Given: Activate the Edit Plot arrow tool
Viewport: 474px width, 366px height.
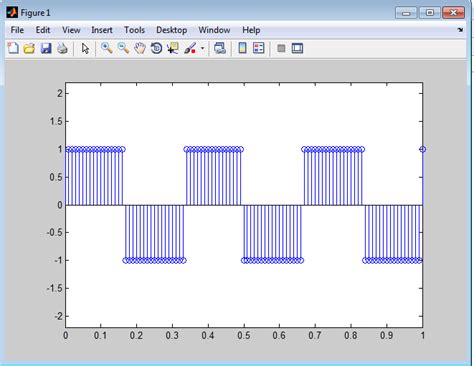Looking at the screenshot, I should tap(85, 49).
